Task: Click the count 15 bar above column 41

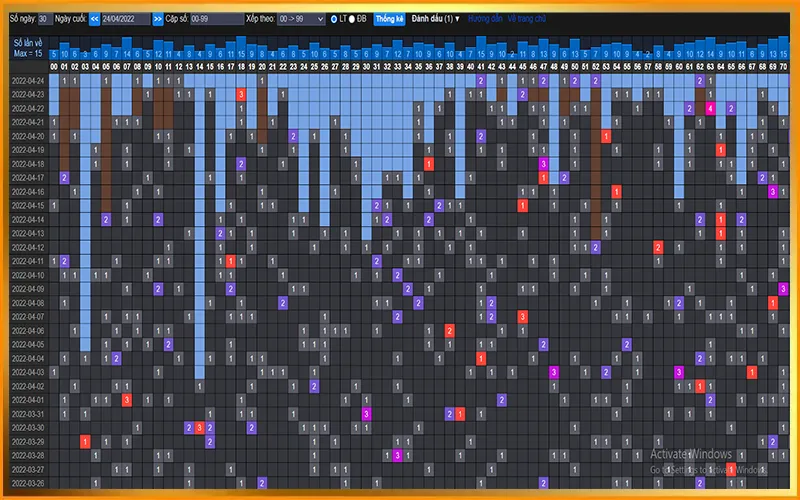Action: tap(481, 48)
